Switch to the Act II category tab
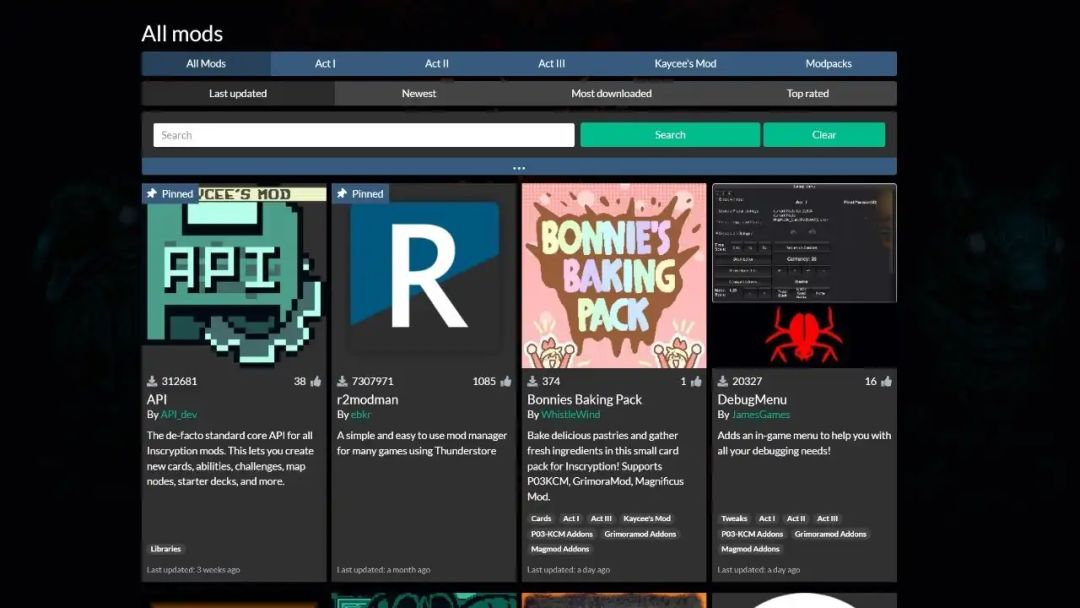Screen dimensions: 1080x608 pos(437,64)
